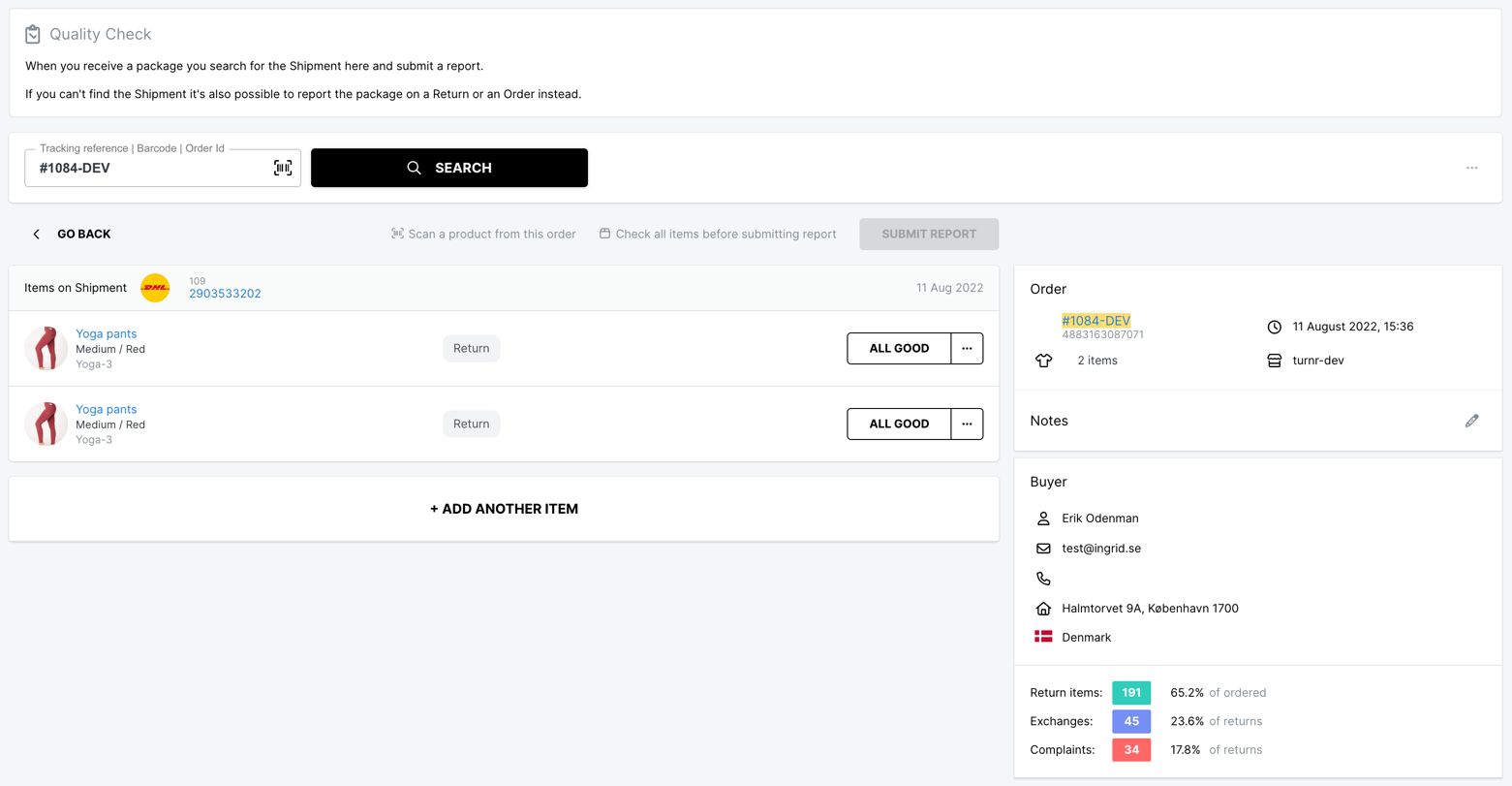Image resolution: width=1512 pixels, height=786 pixels.
Task: Open more options for the second Yoga pants
Action: point(967,424)
